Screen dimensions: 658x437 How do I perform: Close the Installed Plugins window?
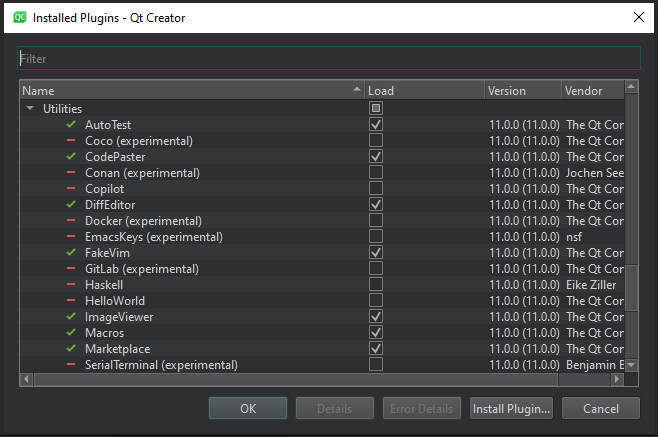(x=639, y=17)
